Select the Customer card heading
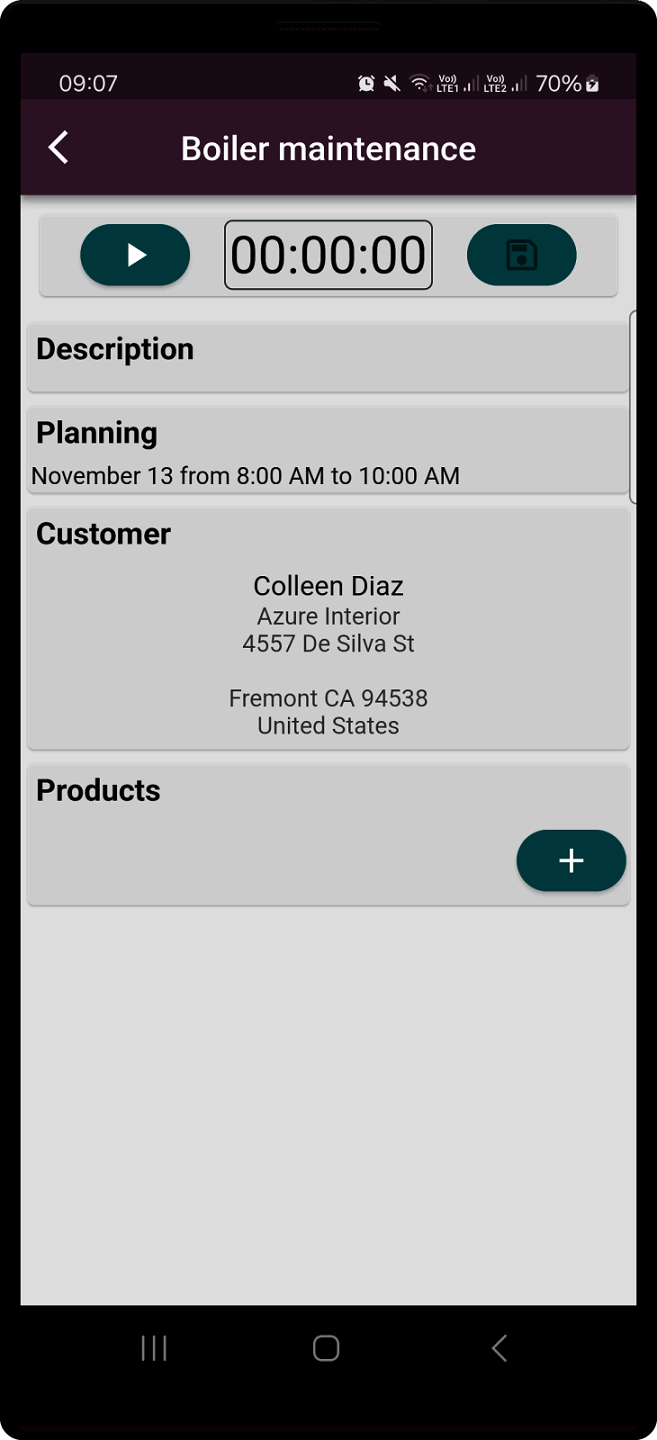The height and width of the screenshot is (1440, 657). [x=103, y=534]
